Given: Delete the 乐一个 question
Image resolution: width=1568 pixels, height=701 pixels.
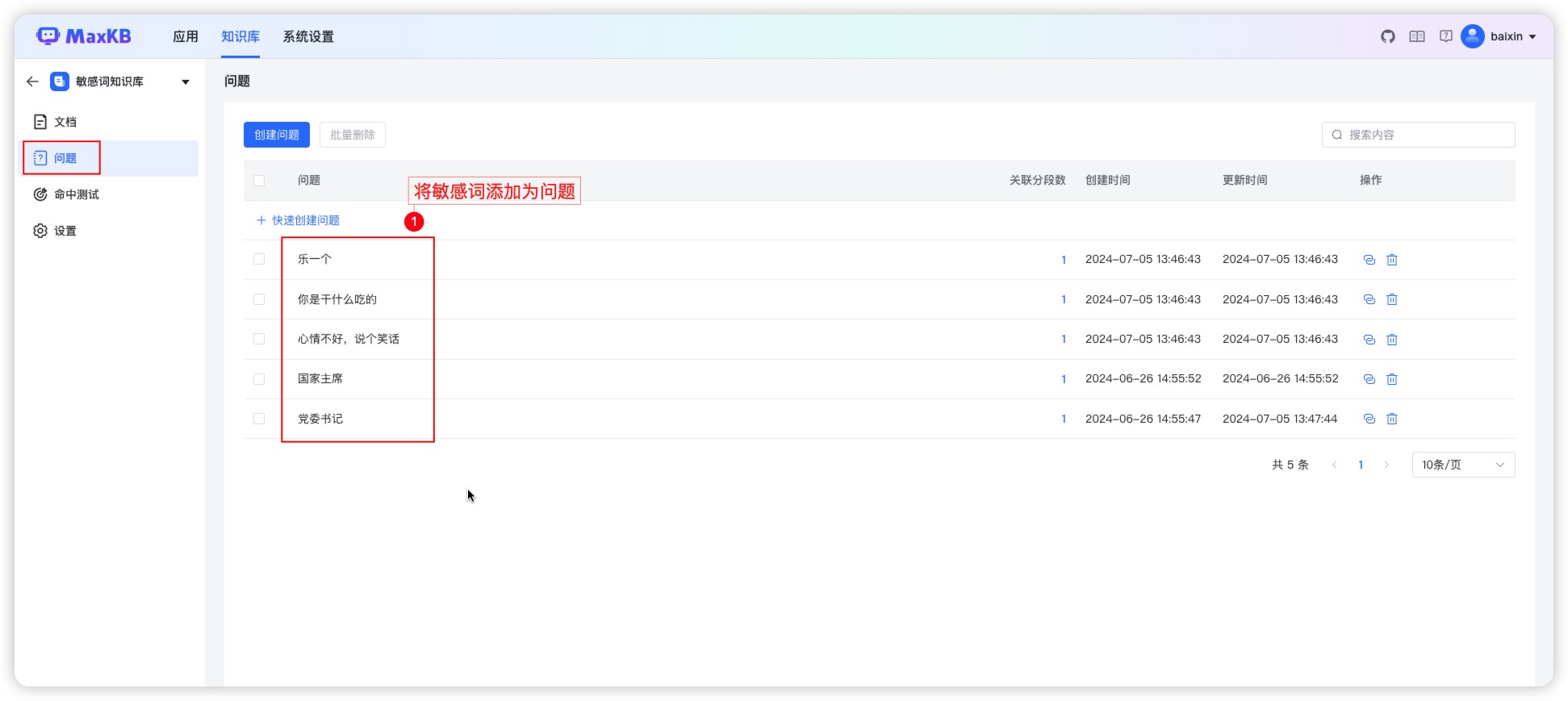Looking at the screenshot, I should click(x=1392, y=260).
